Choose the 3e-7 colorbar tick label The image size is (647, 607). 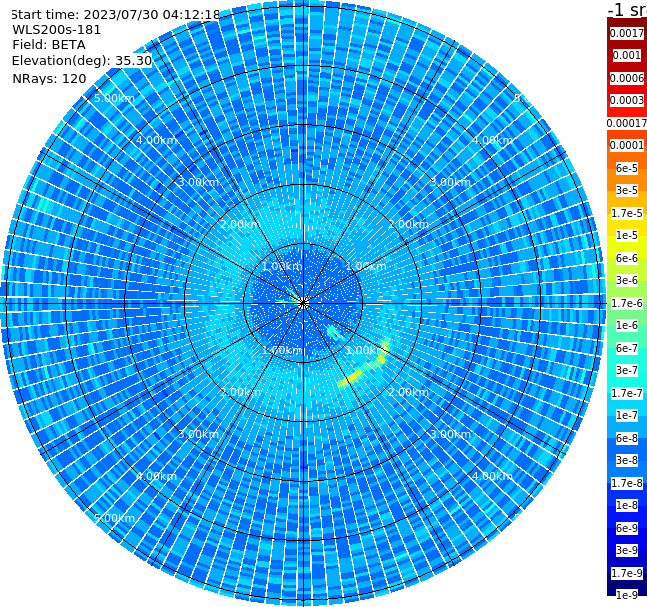pos(627,370)
